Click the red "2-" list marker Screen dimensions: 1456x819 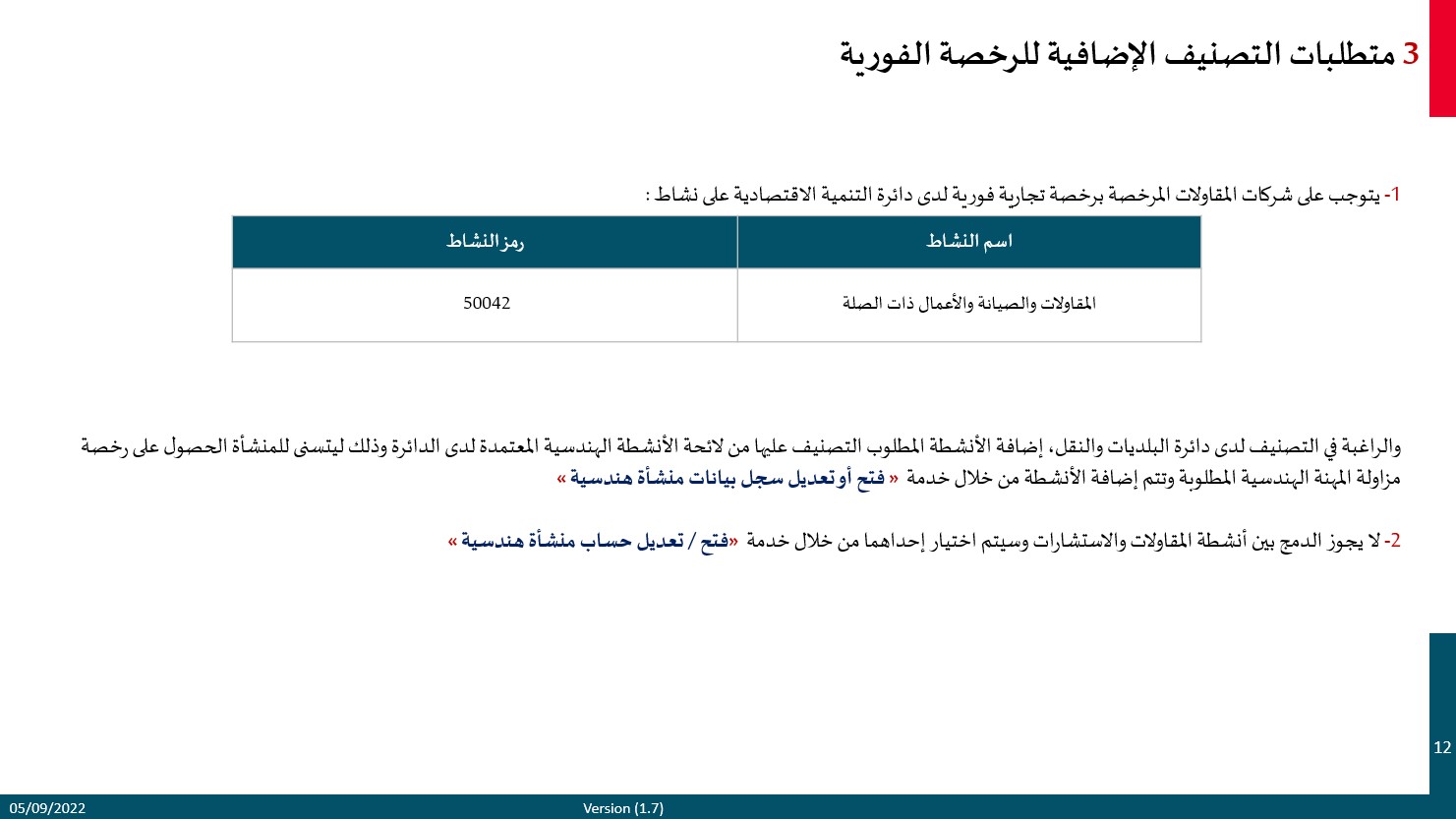[x=1392, y=541]
